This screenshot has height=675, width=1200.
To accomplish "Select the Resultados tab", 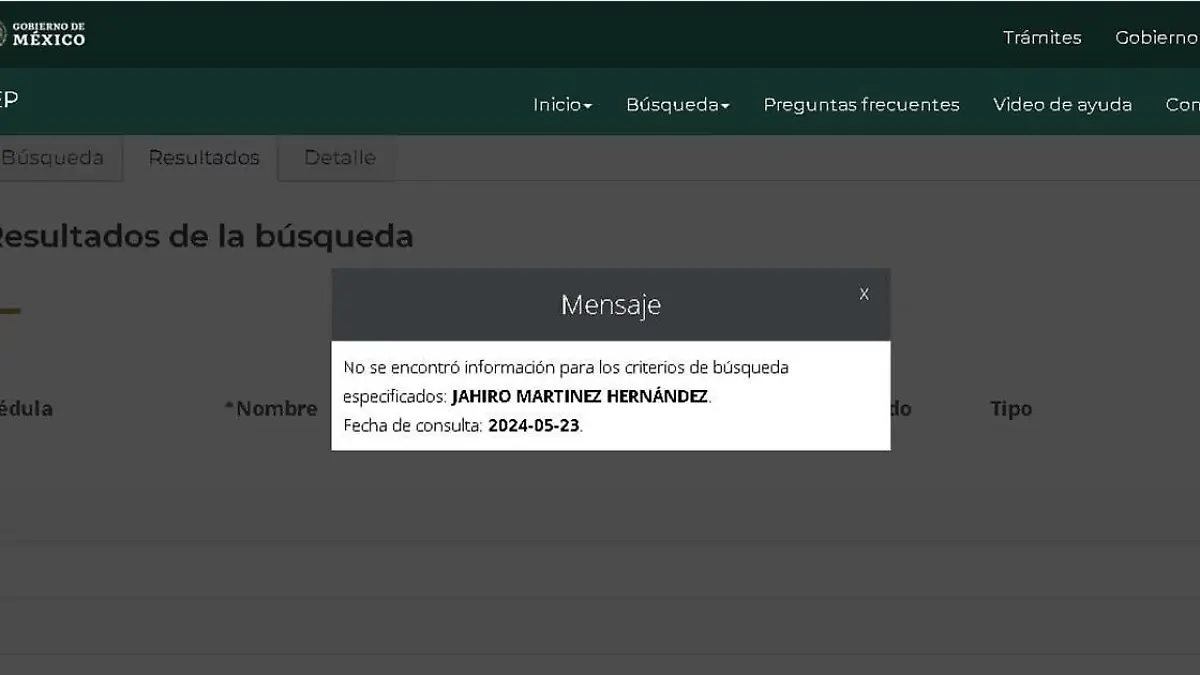I will pyautogui.click(x=204, y=158).
